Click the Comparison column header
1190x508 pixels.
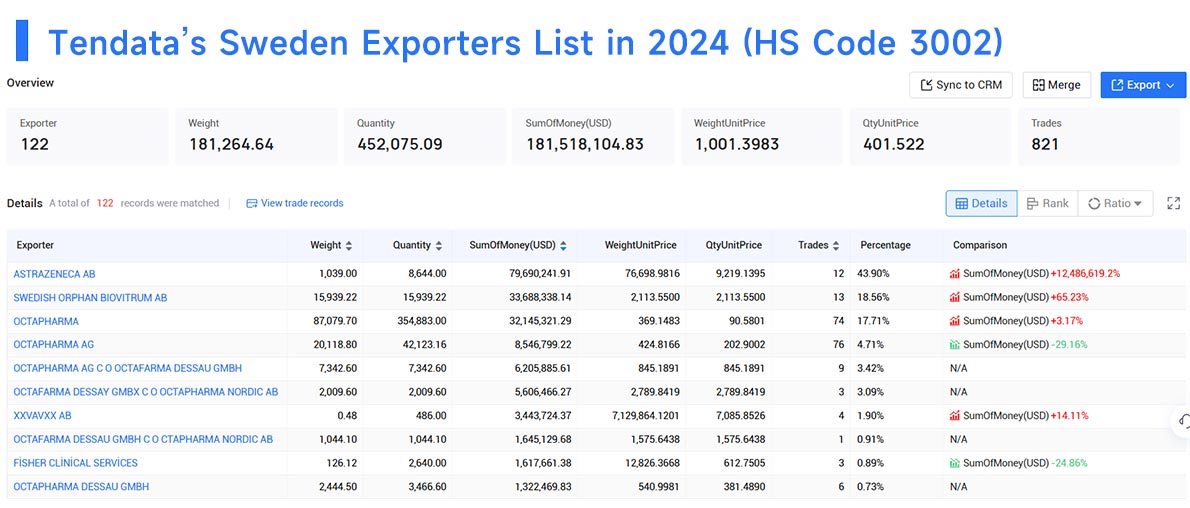980,245
